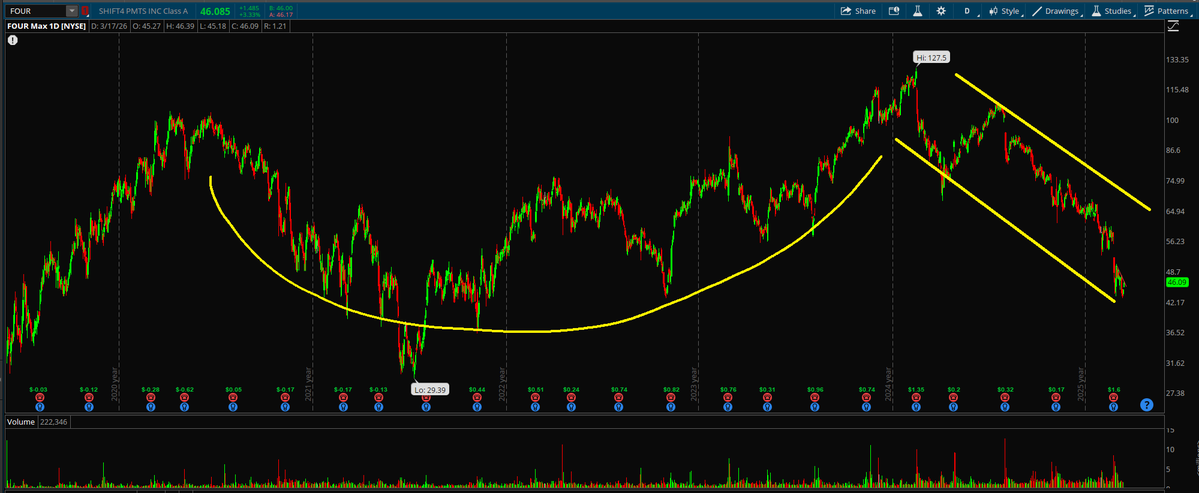The width and height of the screenshot is (1199, 493).
Task: Click the SHIFT4 PMTS INC Class A name
Action: pos(143,11)
